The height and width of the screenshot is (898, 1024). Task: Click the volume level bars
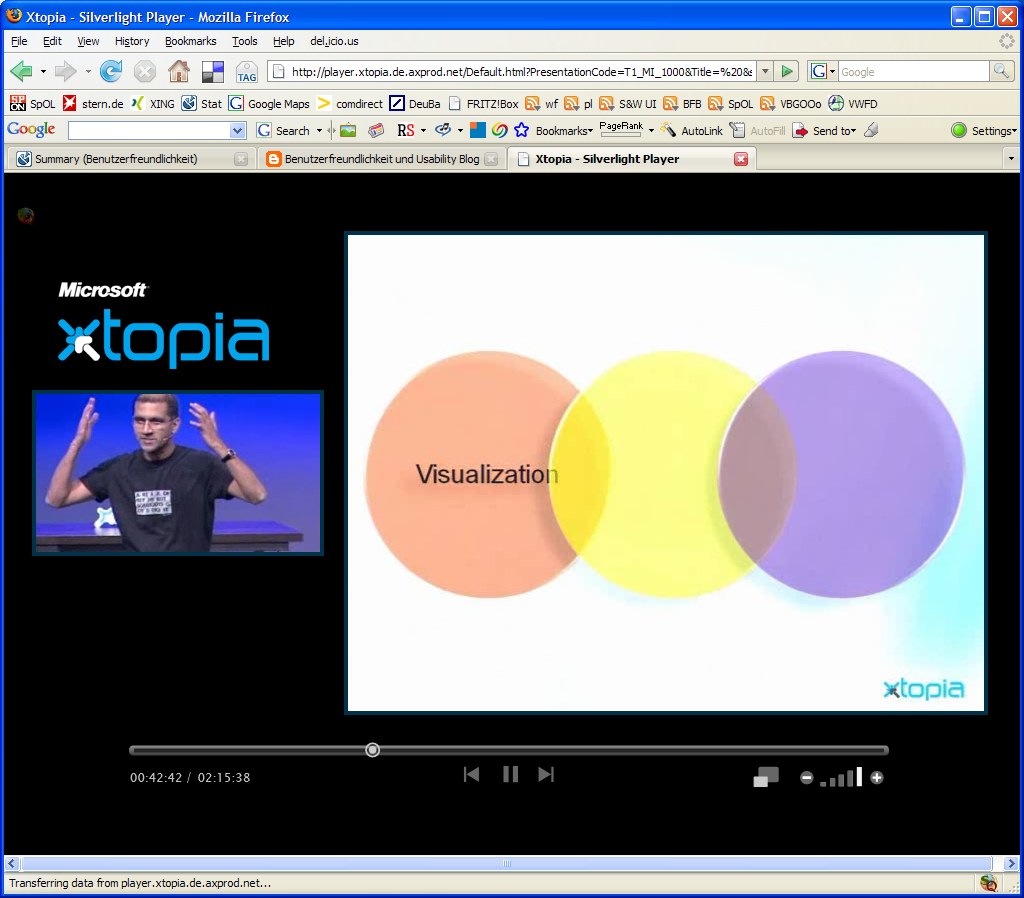click(841, 777)
